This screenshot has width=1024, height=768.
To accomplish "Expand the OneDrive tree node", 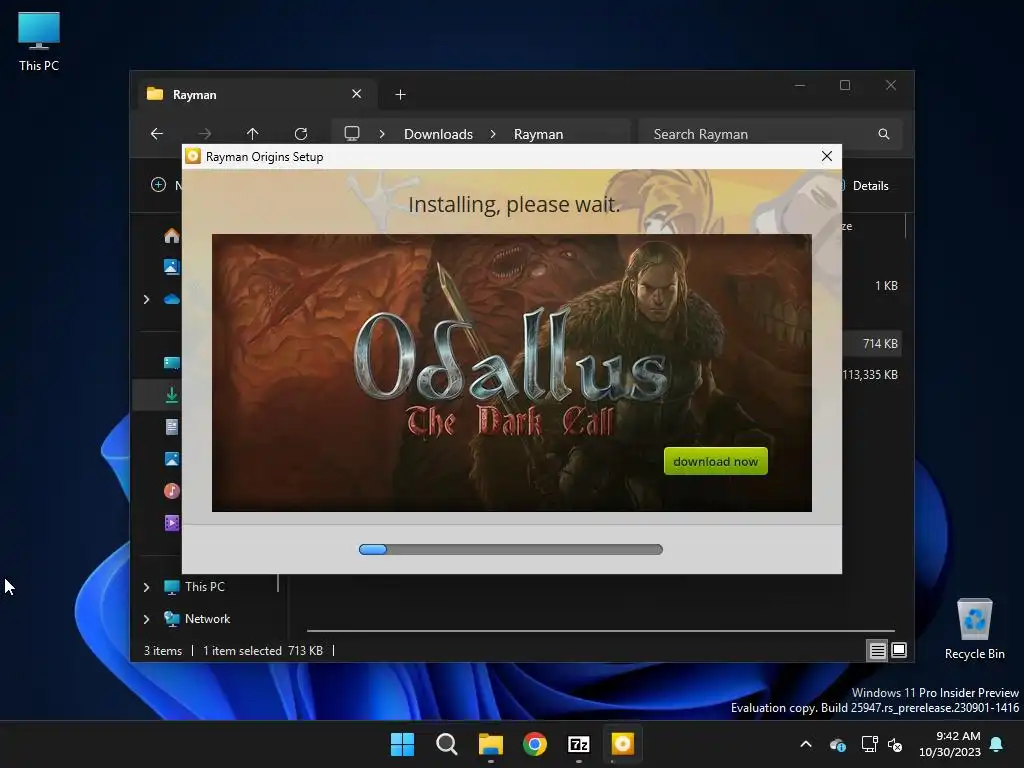I will (146, 299).
